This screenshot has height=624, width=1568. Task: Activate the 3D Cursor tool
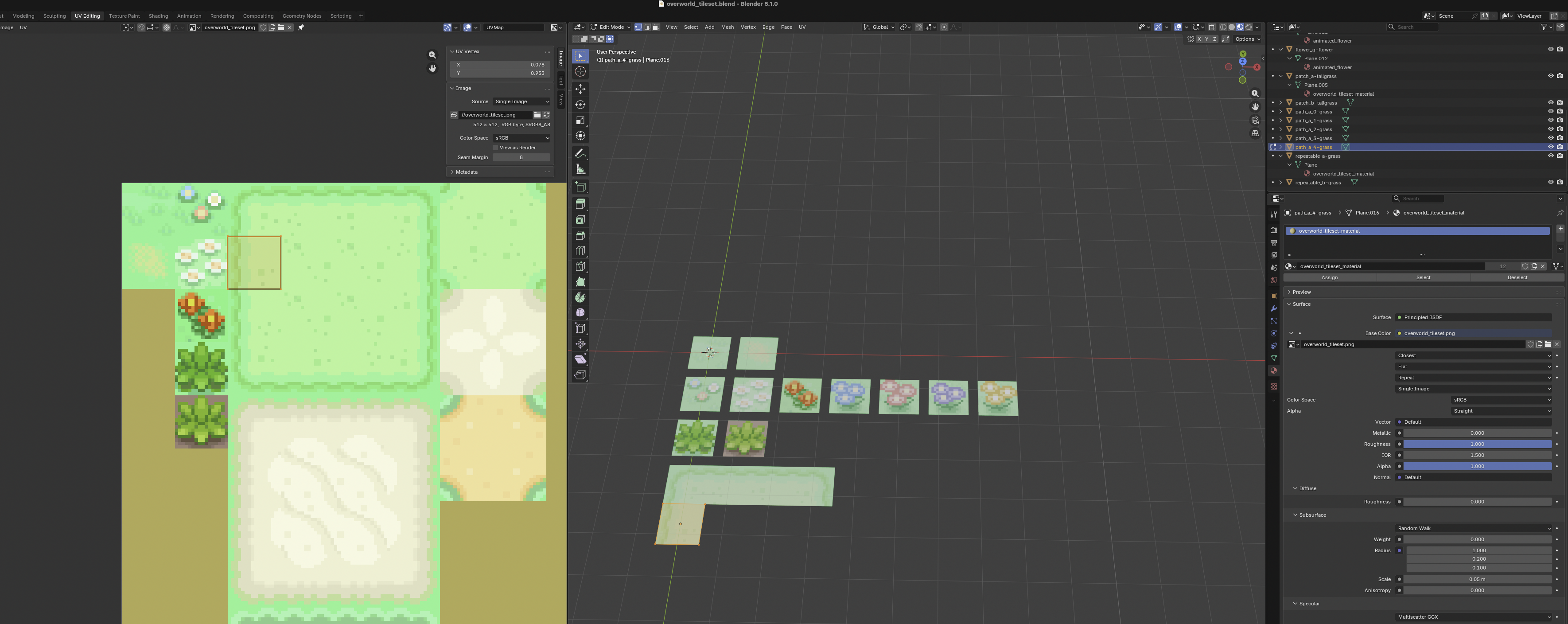580,72
